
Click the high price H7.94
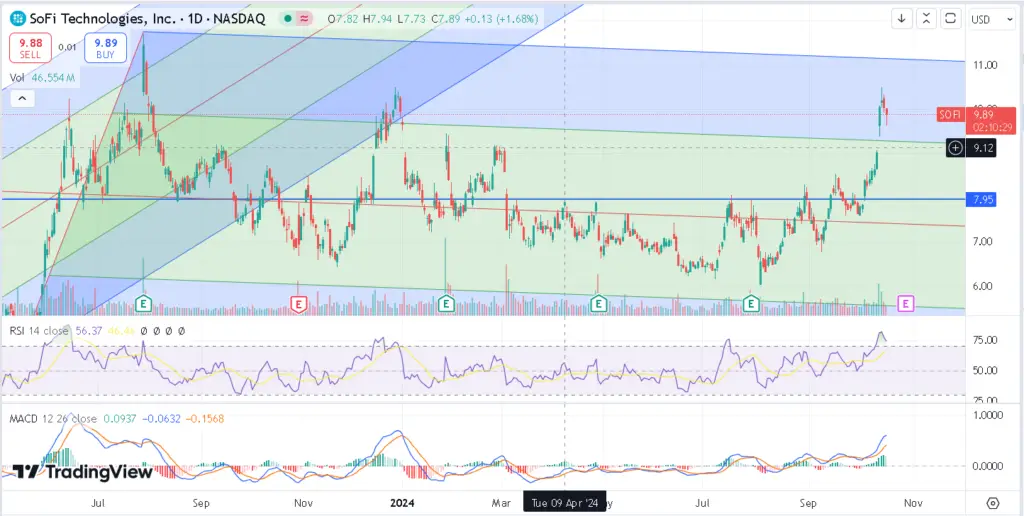(x=376, y=19)
